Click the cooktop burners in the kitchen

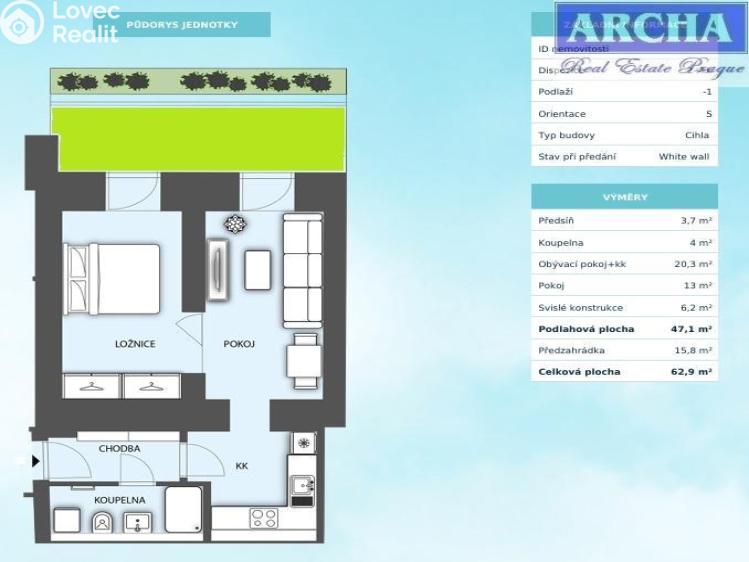[264, 518]
